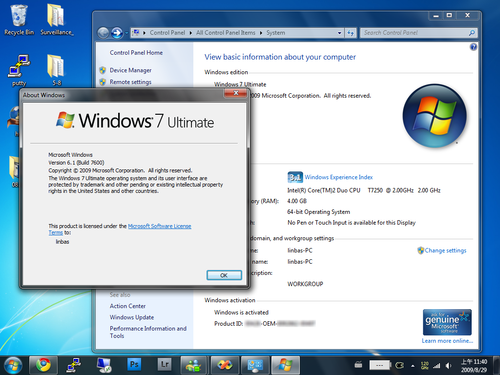Open the System window help icon
Image resolution: width=500 pixels, height=375 pixels.
[x=473, y=47]
